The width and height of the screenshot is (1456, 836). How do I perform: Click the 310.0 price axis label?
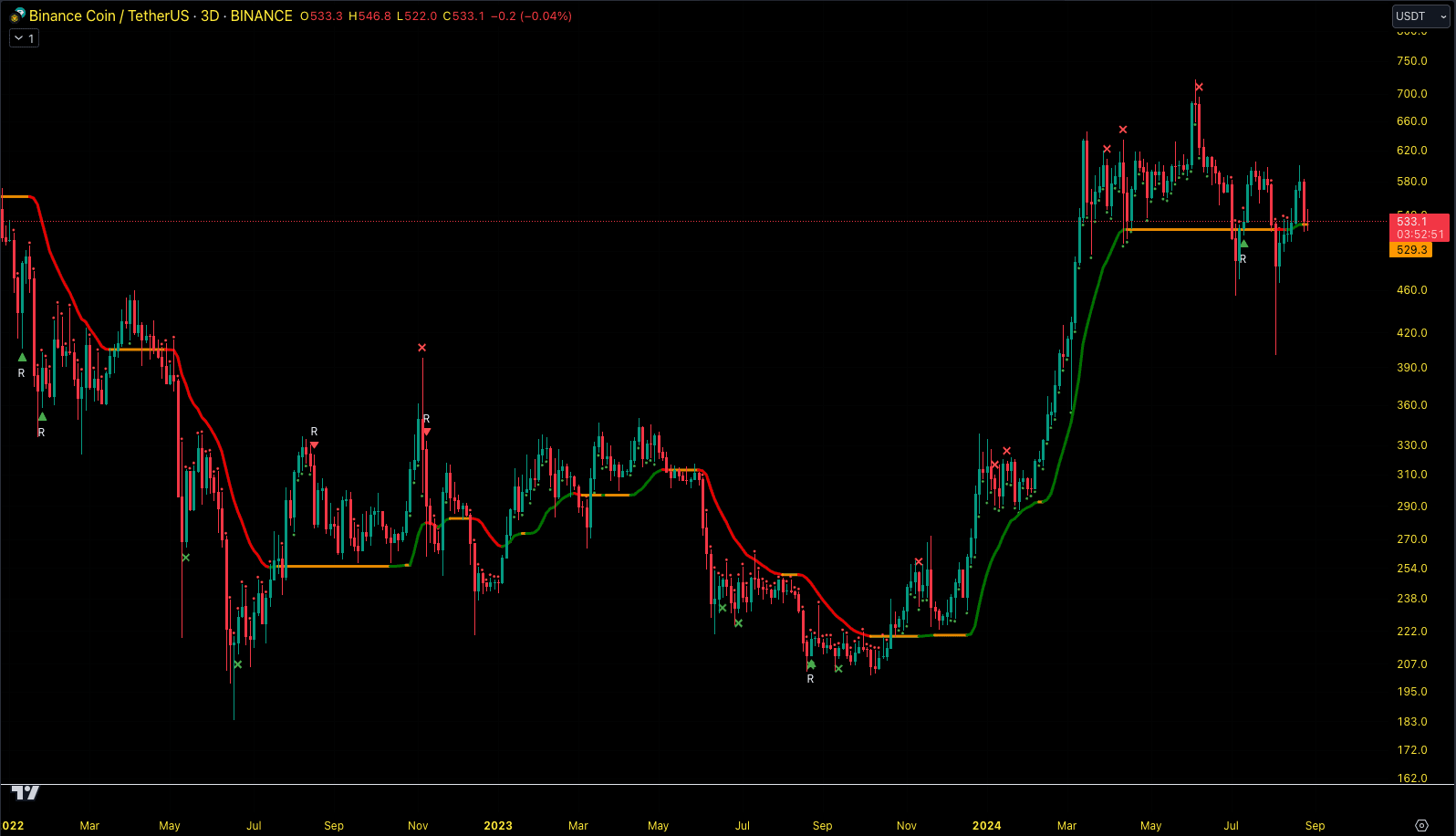(1411, 475)
